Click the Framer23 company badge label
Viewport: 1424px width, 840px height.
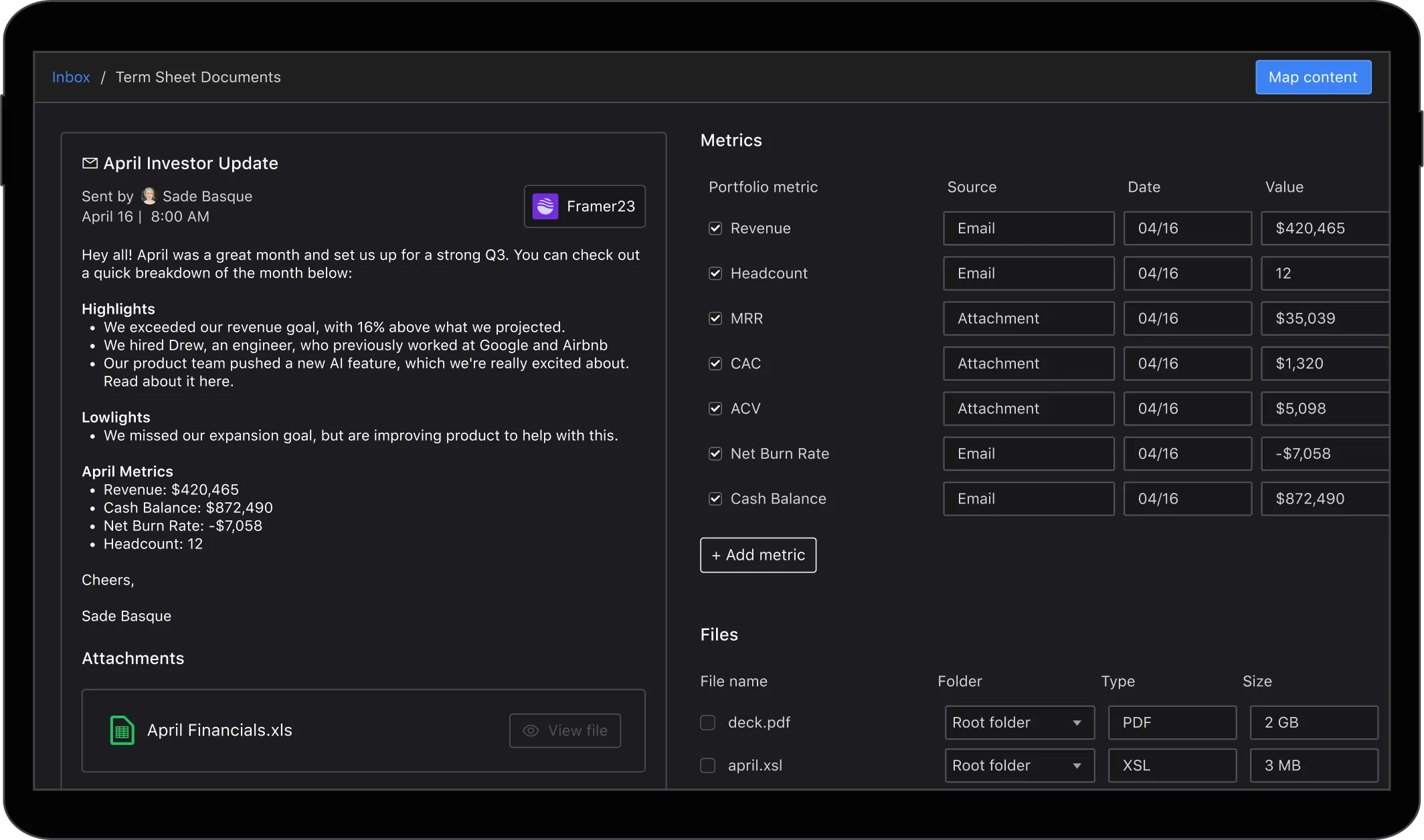[584, 206]
